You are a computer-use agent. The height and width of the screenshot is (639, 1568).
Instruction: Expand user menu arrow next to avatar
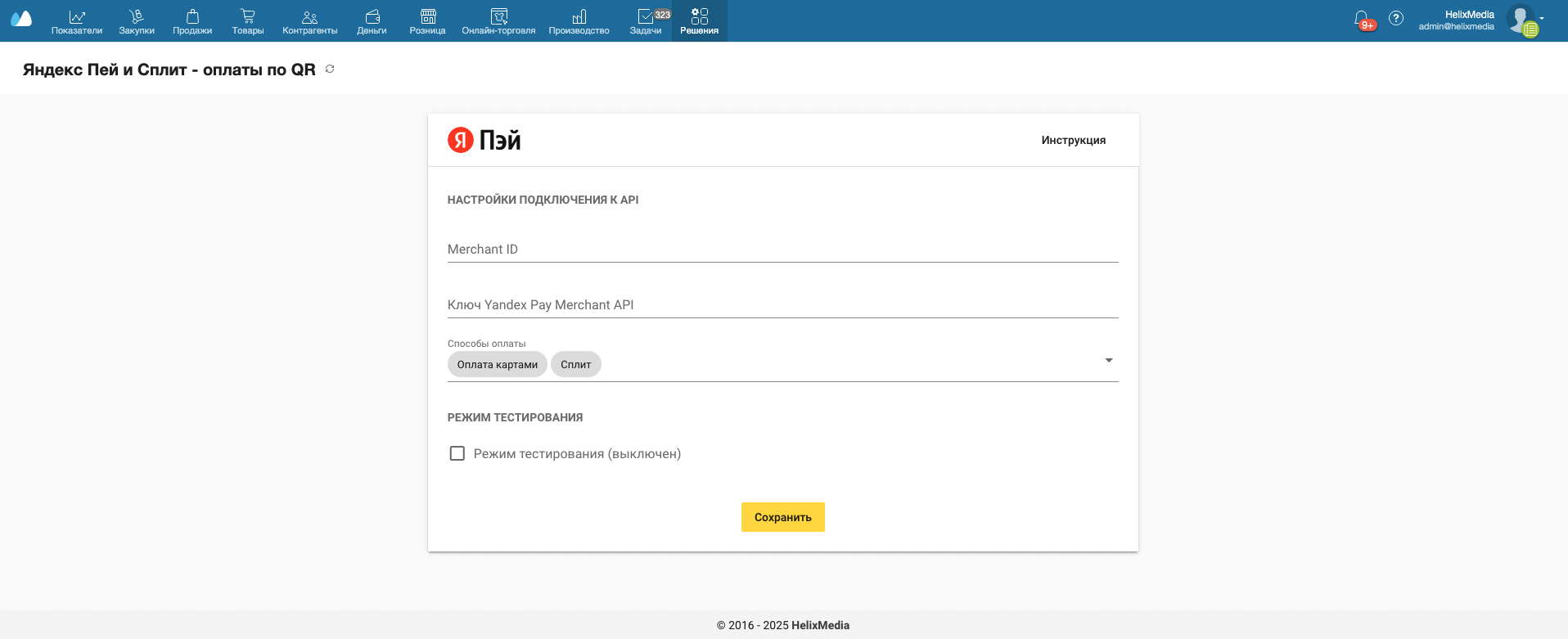(x=1542, y=18)
